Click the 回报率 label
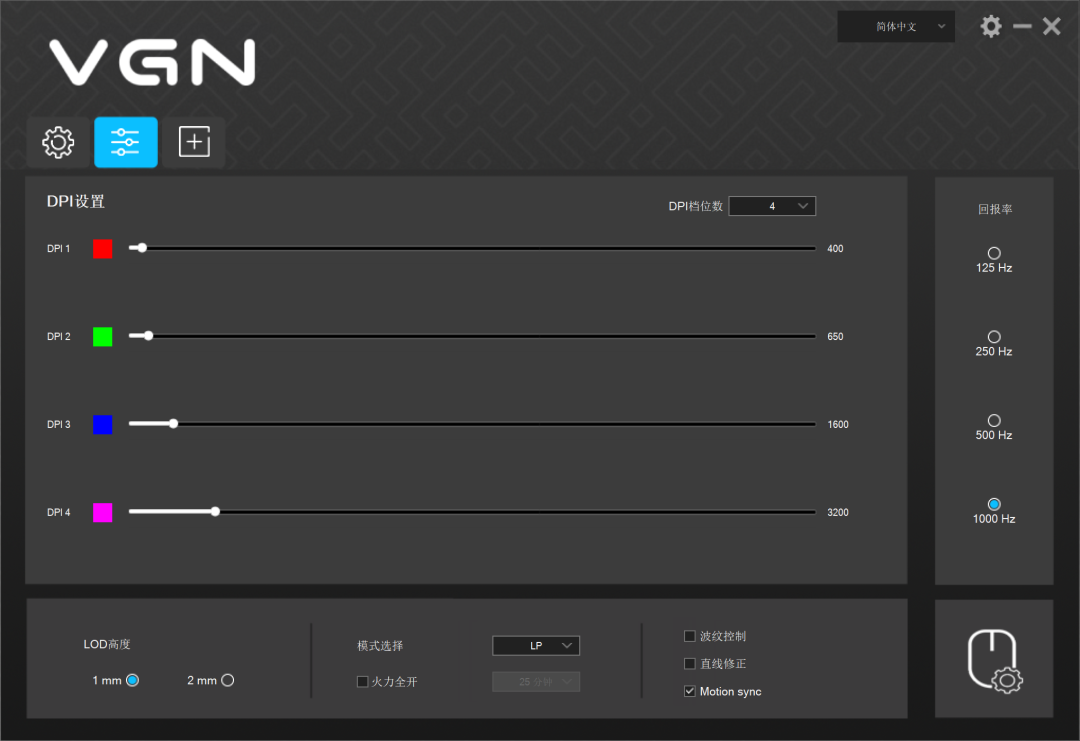 click(995, 209)
